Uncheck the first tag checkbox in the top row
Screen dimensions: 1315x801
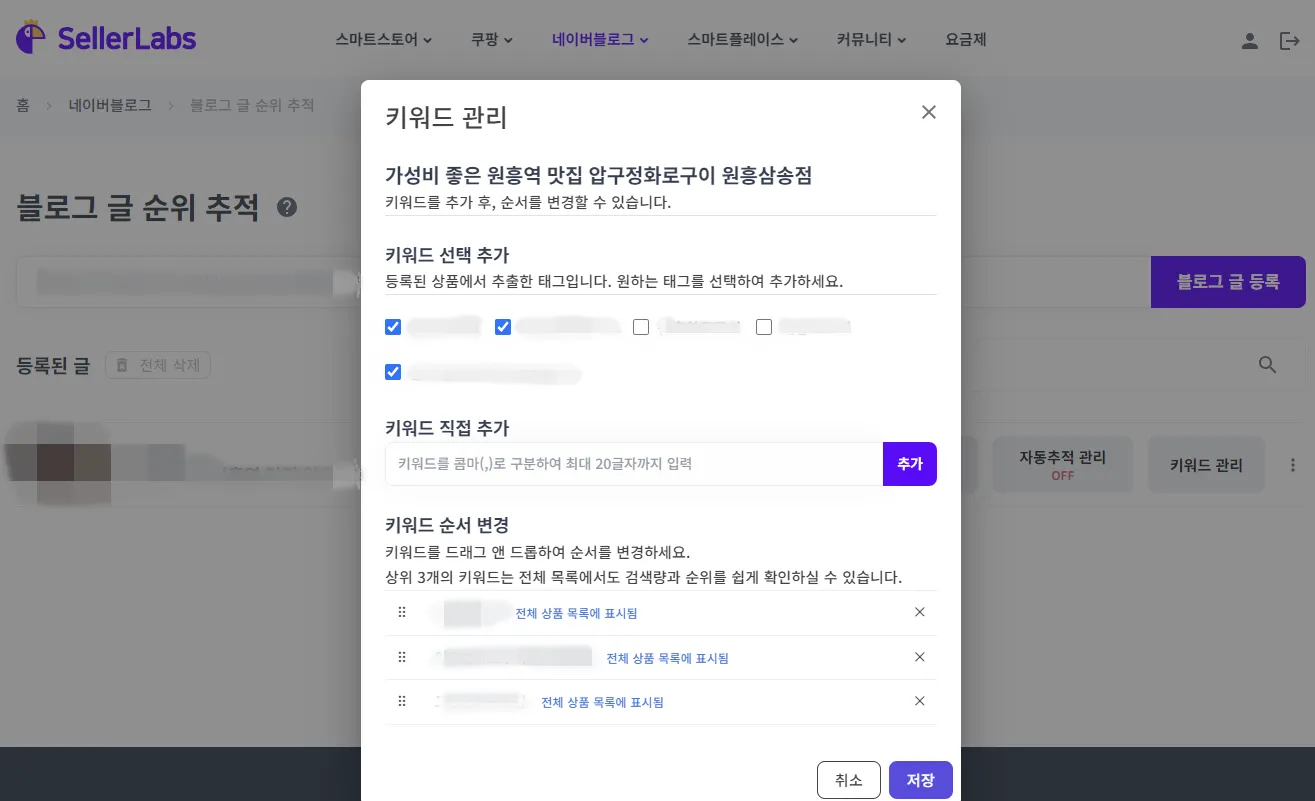[393, 327]
